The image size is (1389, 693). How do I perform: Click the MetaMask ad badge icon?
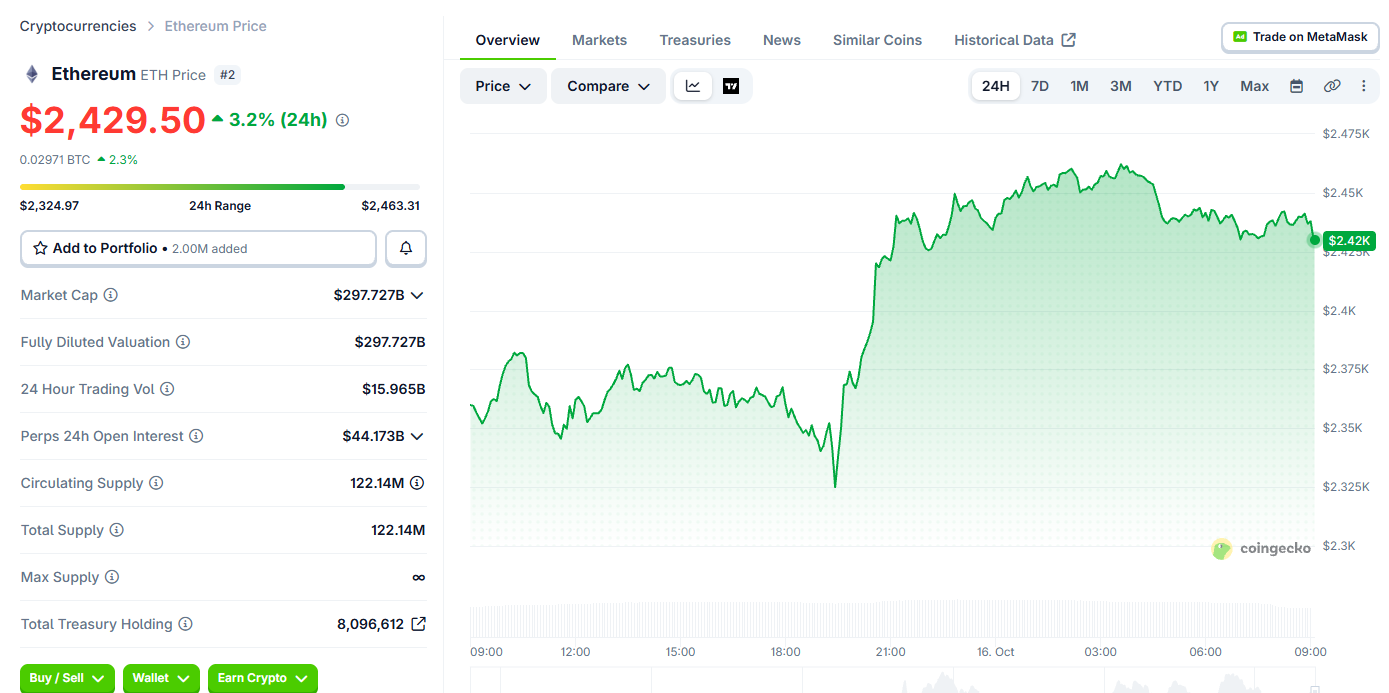[x=1240, y=37]
